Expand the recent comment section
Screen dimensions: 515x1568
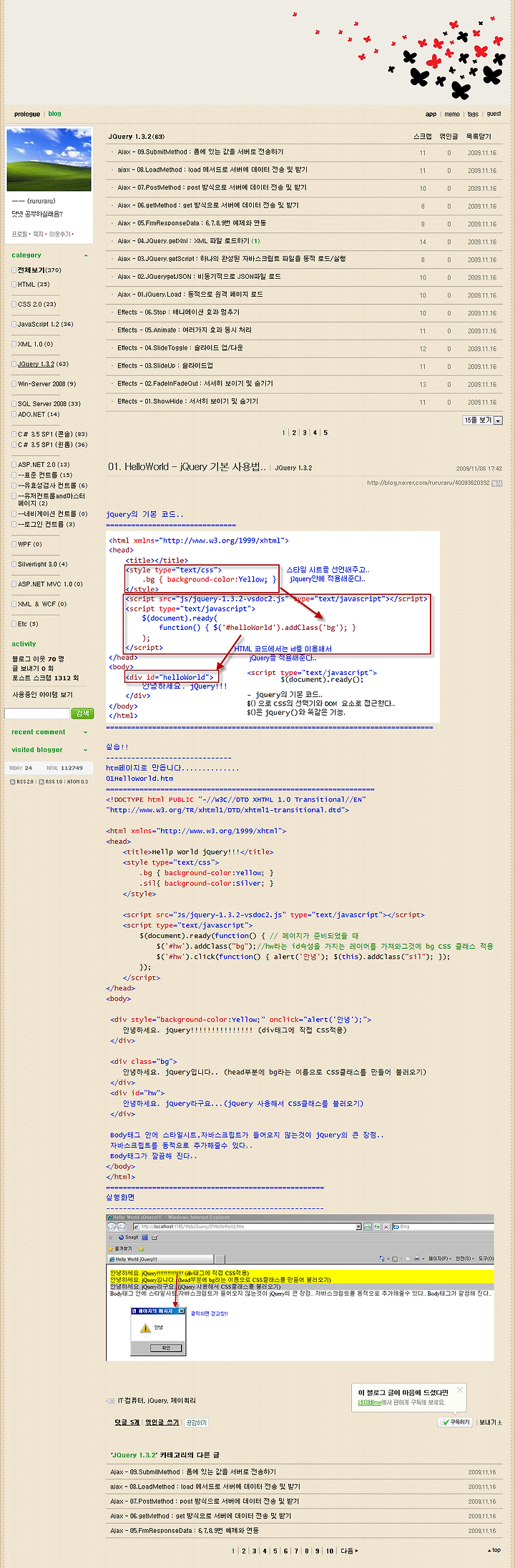tap(86, 733)
